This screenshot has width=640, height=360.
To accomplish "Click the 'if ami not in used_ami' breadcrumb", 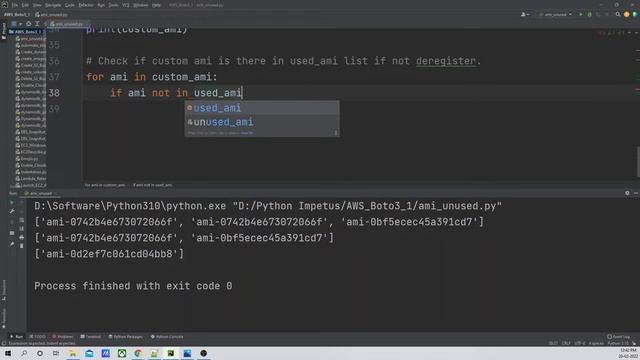I will (x=152, y=185).
